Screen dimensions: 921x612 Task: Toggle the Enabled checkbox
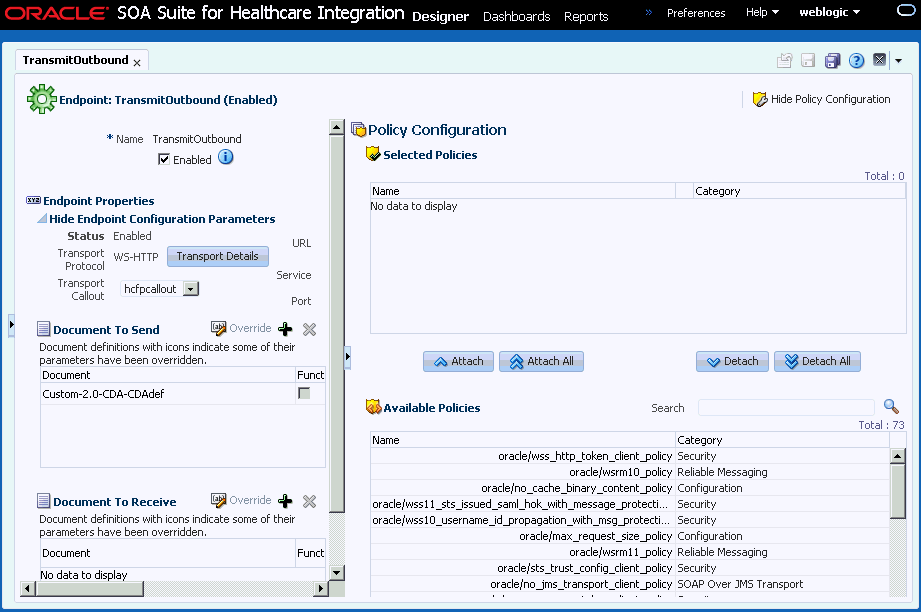164,159
